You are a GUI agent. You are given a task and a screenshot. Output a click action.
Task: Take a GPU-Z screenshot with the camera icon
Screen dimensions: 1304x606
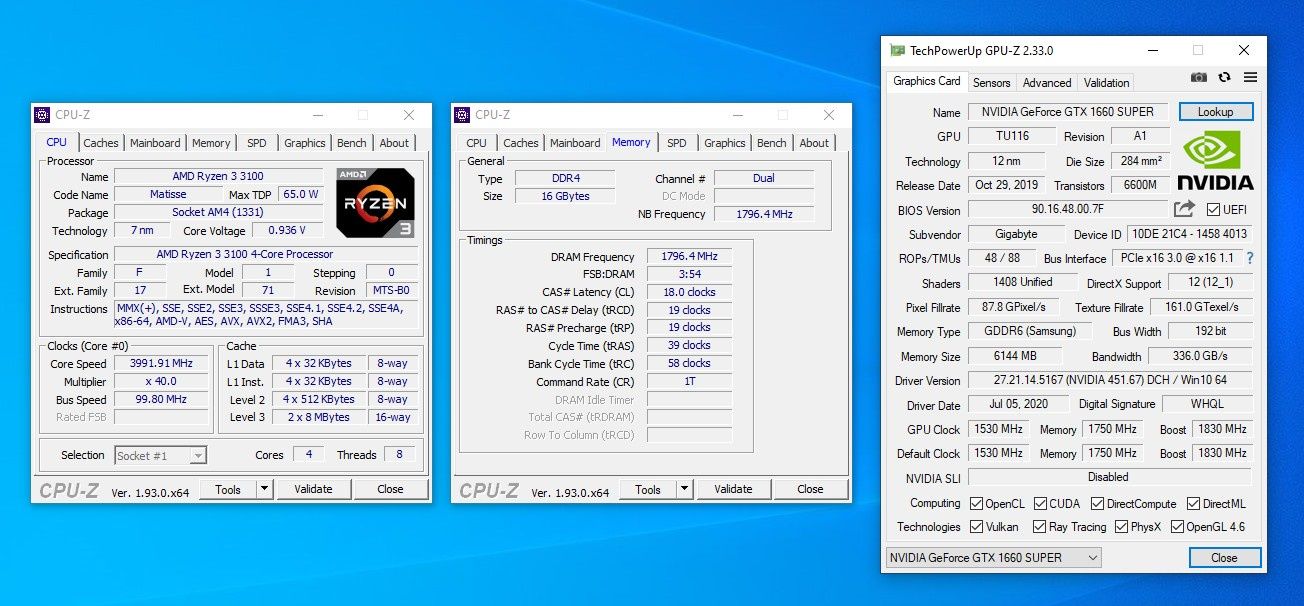coord(1199,77)
